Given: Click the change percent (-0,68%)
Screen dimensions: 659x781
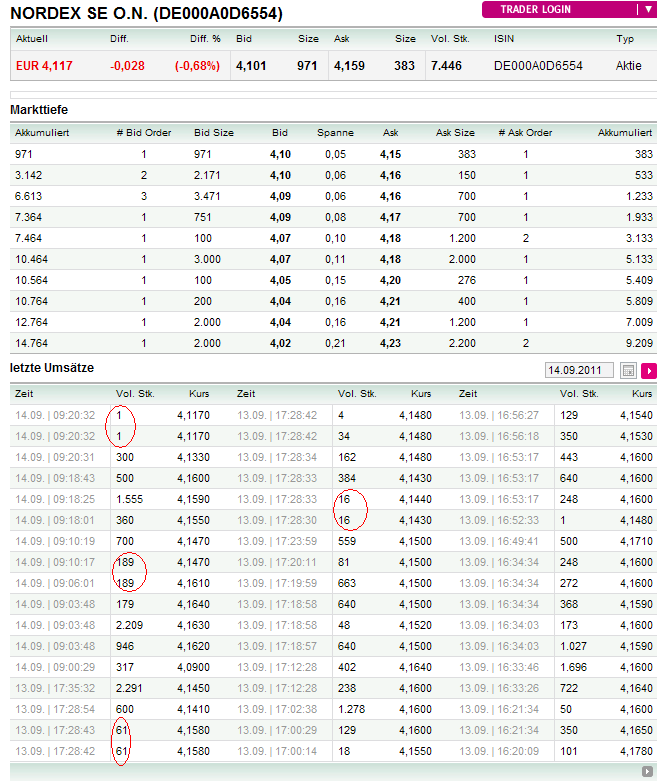Looking at the screenshot, I should pyautogui.click(x=197, y=66).
